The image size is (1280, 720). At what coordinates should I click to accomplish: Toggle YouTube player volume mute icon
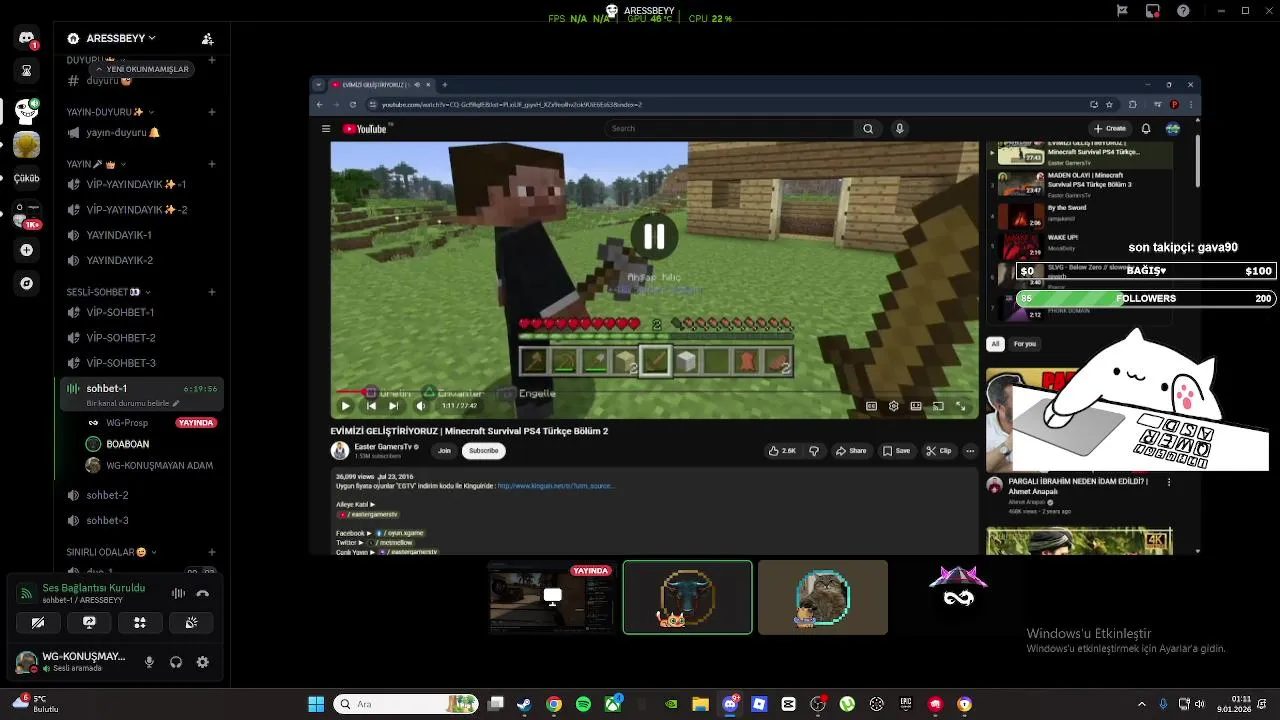click(420, 406)
